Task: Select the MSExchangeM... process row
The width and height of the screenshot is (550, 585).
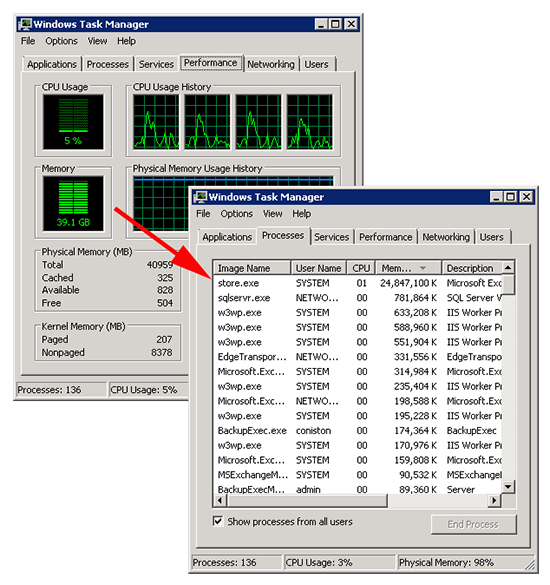Action: pyautogui.click(x=357, y=475)
